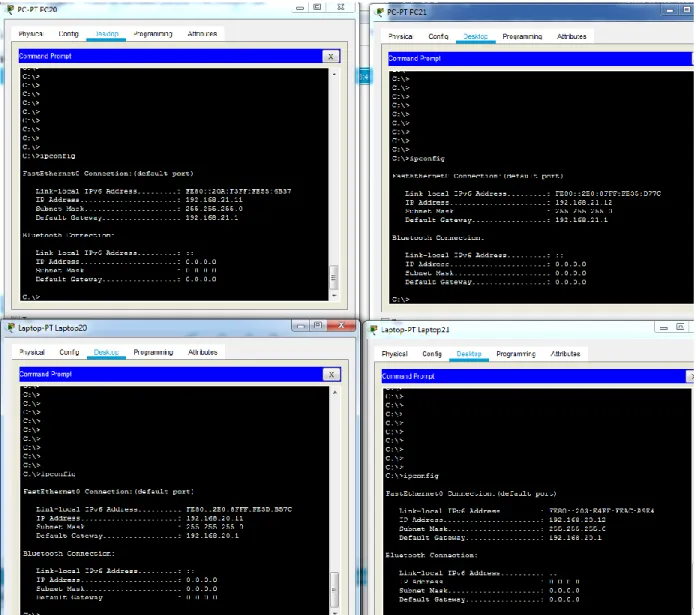Click Default Gateway 192.168.20.1 in Laptop20 terminal
Screen dimensions: 696x615
(213, 536)
